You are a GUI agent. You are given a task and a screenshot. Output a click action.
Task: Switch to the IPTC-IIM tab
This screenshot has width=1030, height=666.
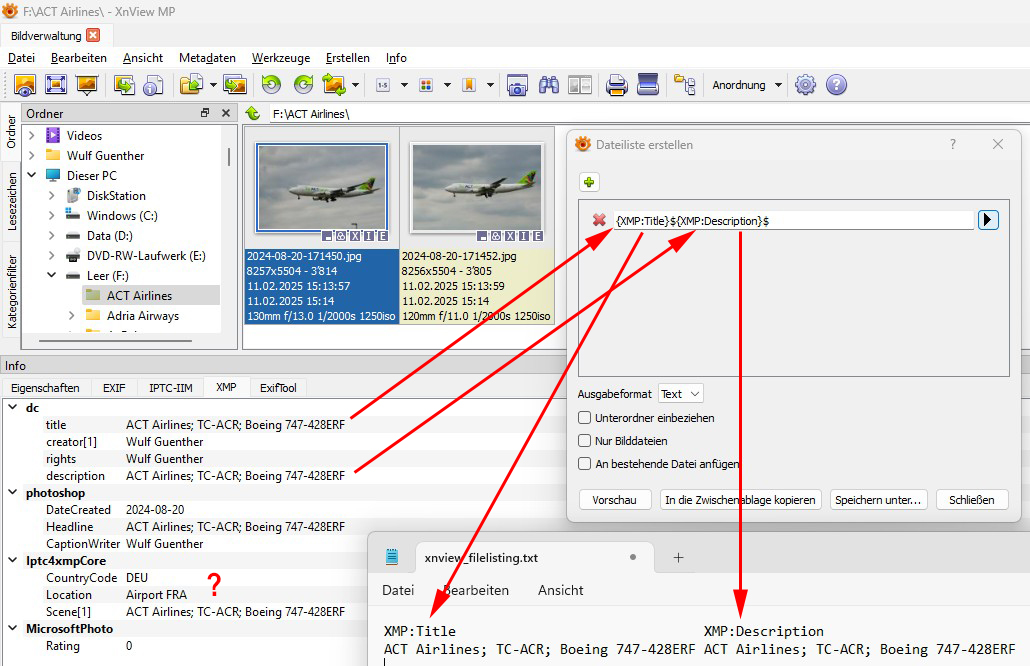[x=171, y=388]
